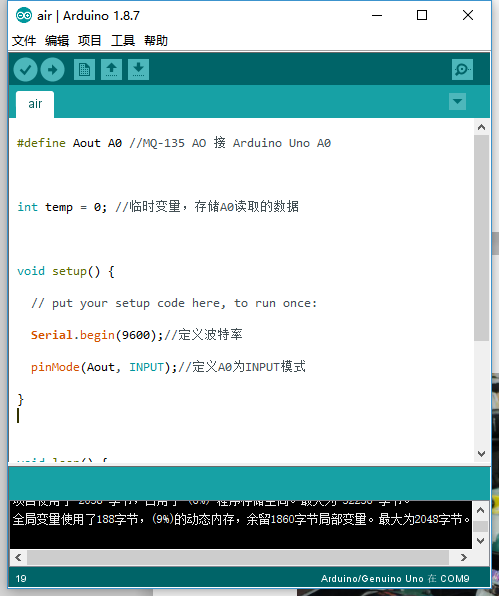Expand the tab options dropdown arrow
The image size is (499, 596).
click(458, 101)
